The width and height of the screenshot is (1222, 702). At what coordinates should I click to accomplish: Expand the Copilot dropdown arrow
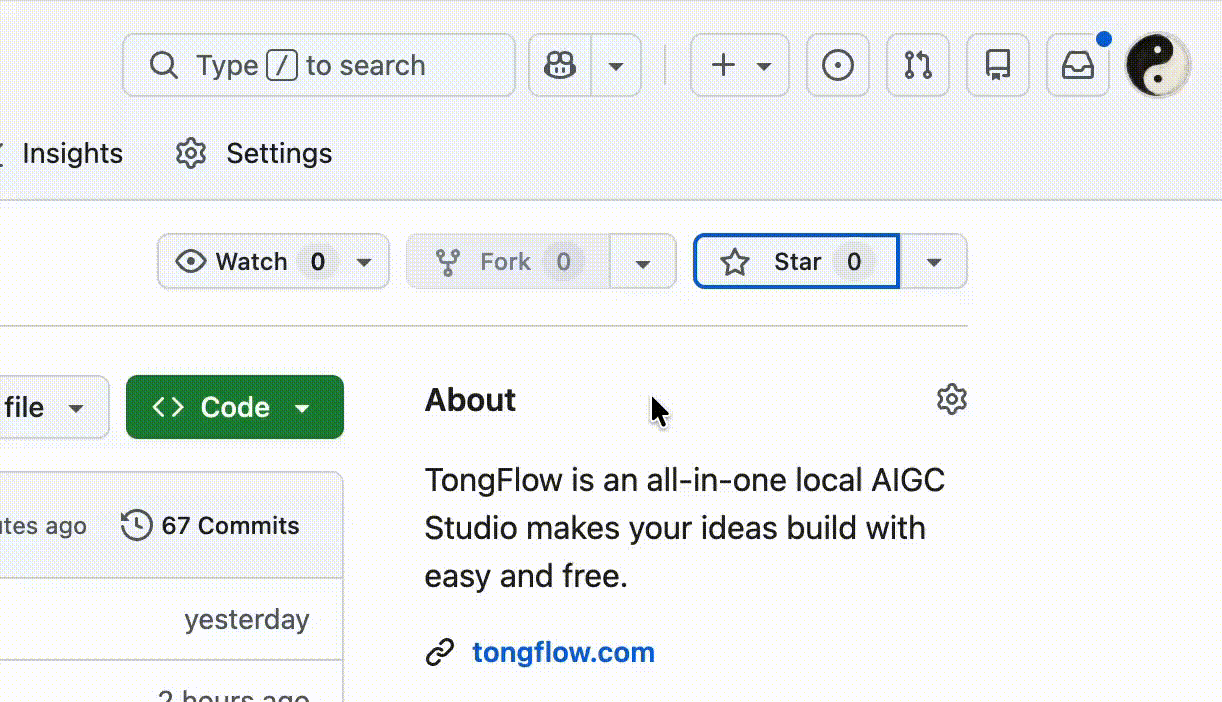(616, 66)
